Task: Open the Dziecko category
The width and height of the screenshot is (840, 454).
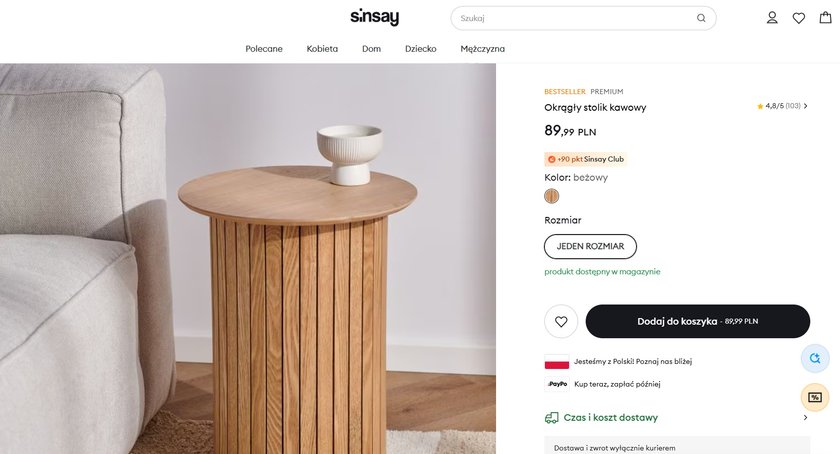Action: click(420, 49)
